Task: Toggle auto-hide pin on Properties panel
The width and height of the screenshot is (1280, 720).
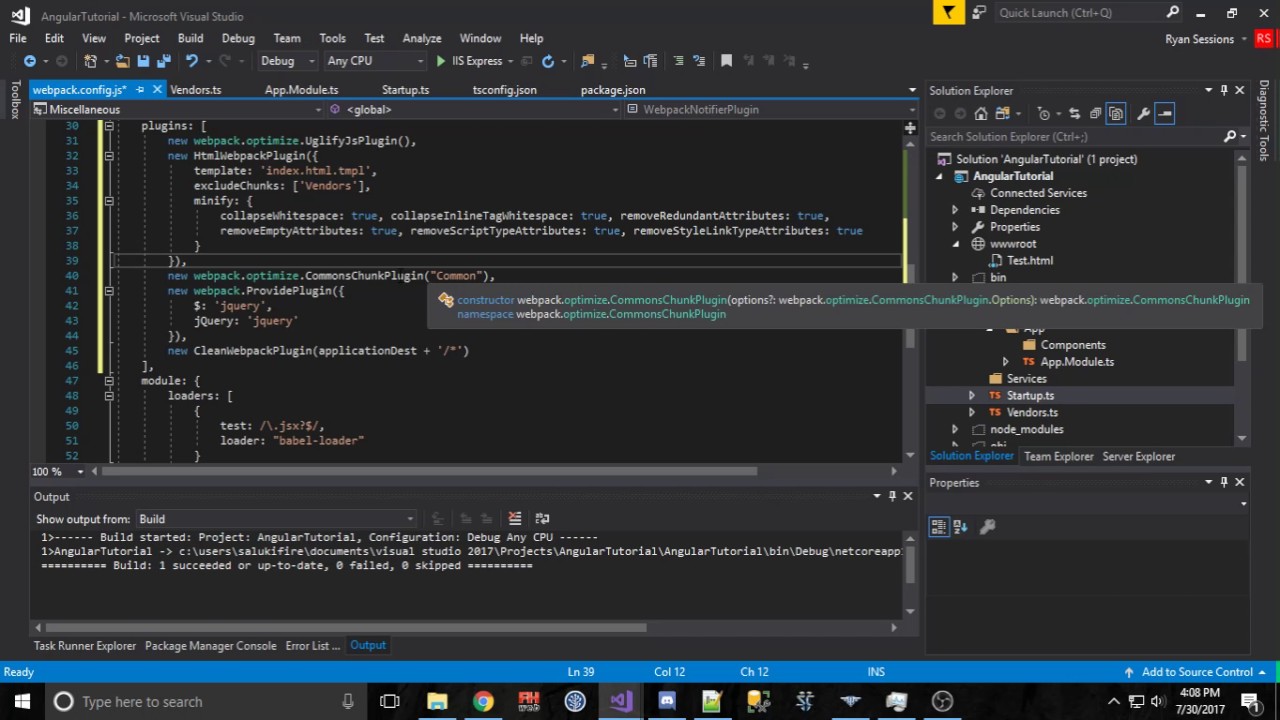Action: point(1224,482)
